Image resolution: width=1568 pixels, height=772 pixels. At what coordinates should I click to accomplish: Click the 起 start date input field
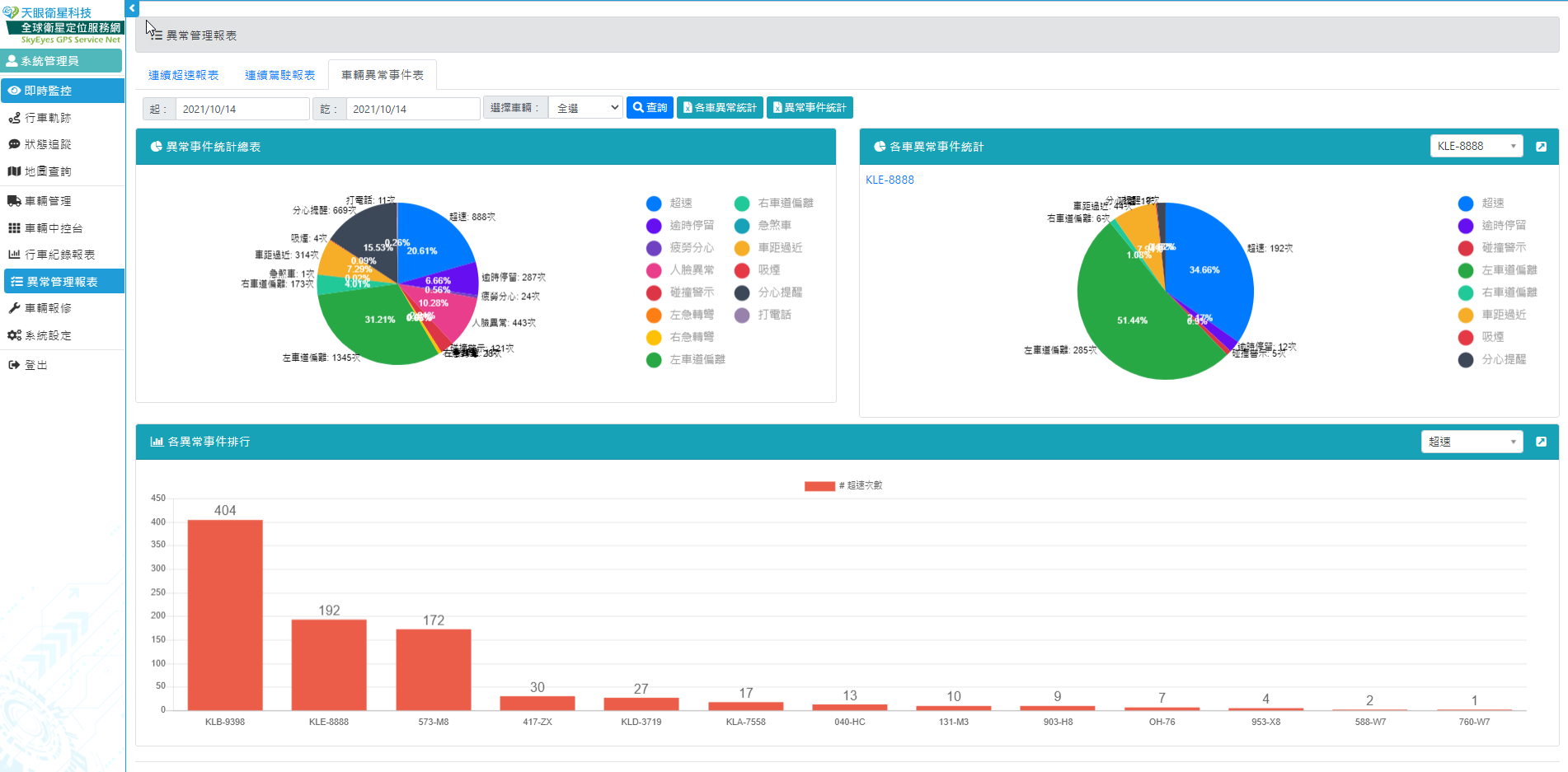pyautogui.click(x=242, y=109)
